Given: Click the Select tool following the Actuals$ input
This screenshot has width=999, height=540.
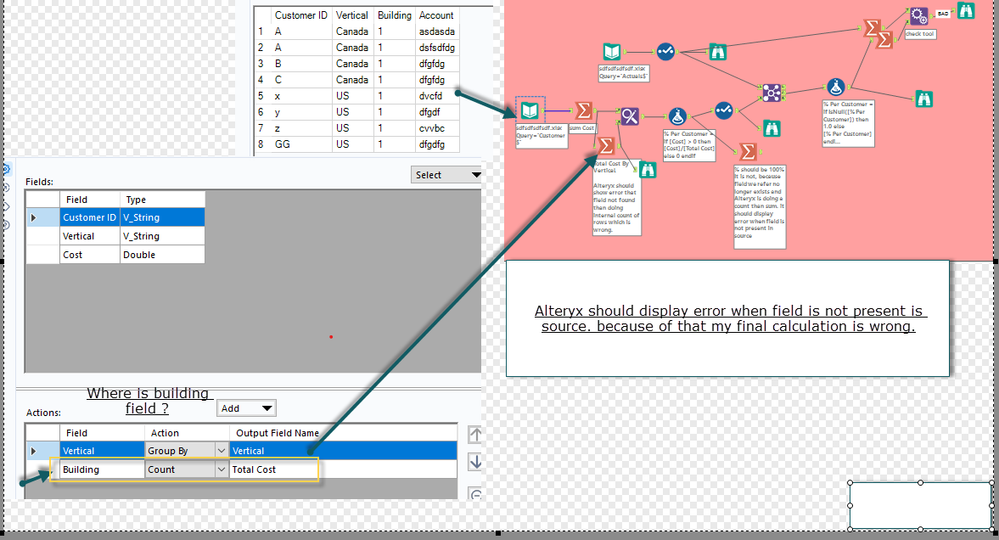Looking at the screenshot, I should coord(666,51).
